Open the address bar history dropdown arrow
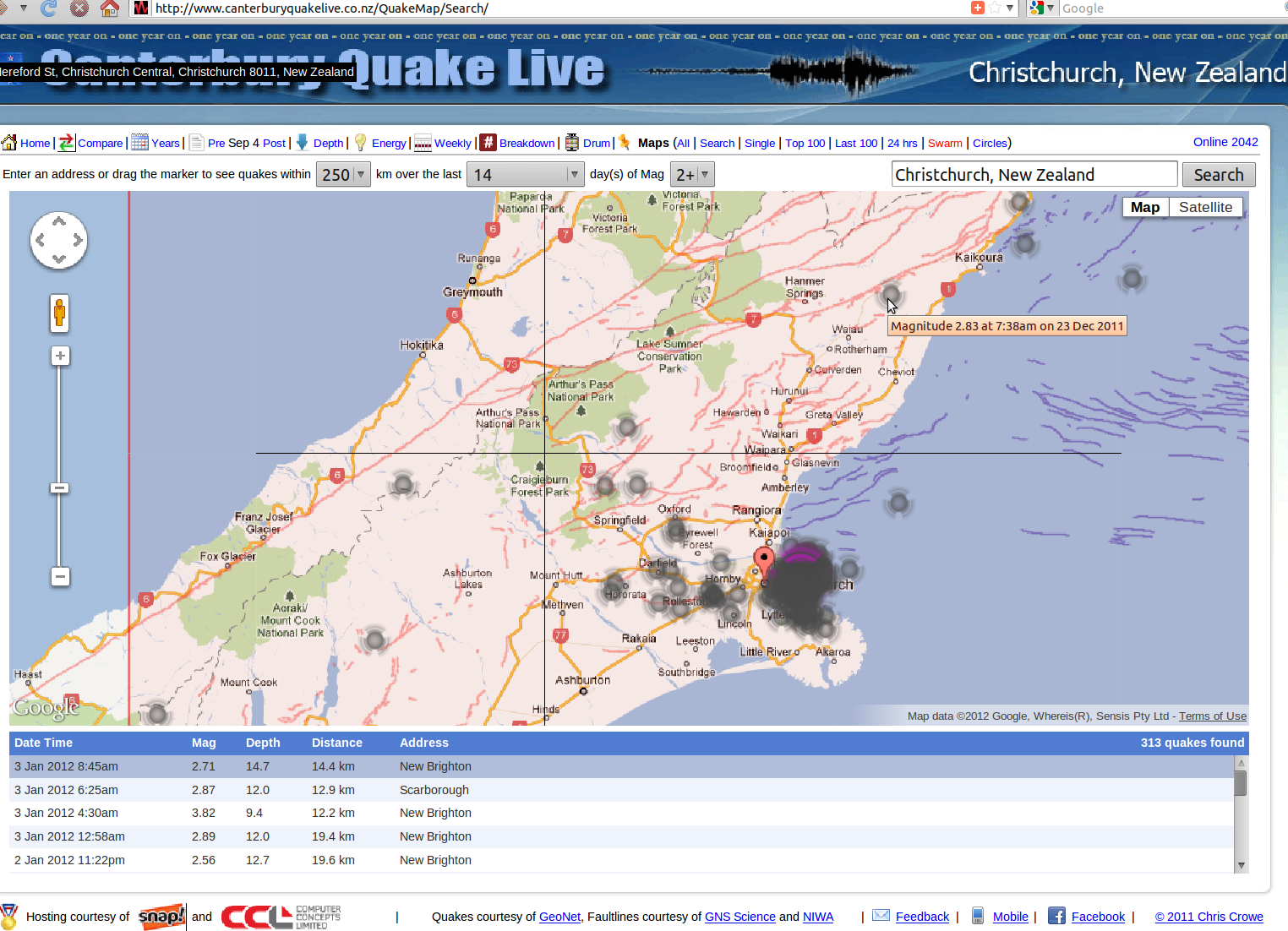 [x=1009, y=8]
